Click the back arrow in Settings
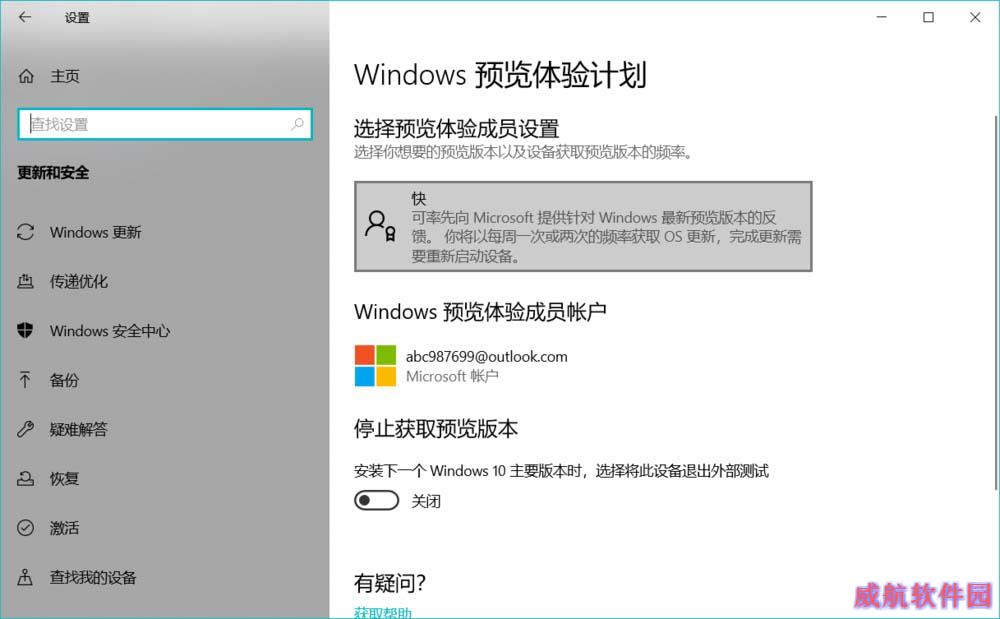 point(25,17)
